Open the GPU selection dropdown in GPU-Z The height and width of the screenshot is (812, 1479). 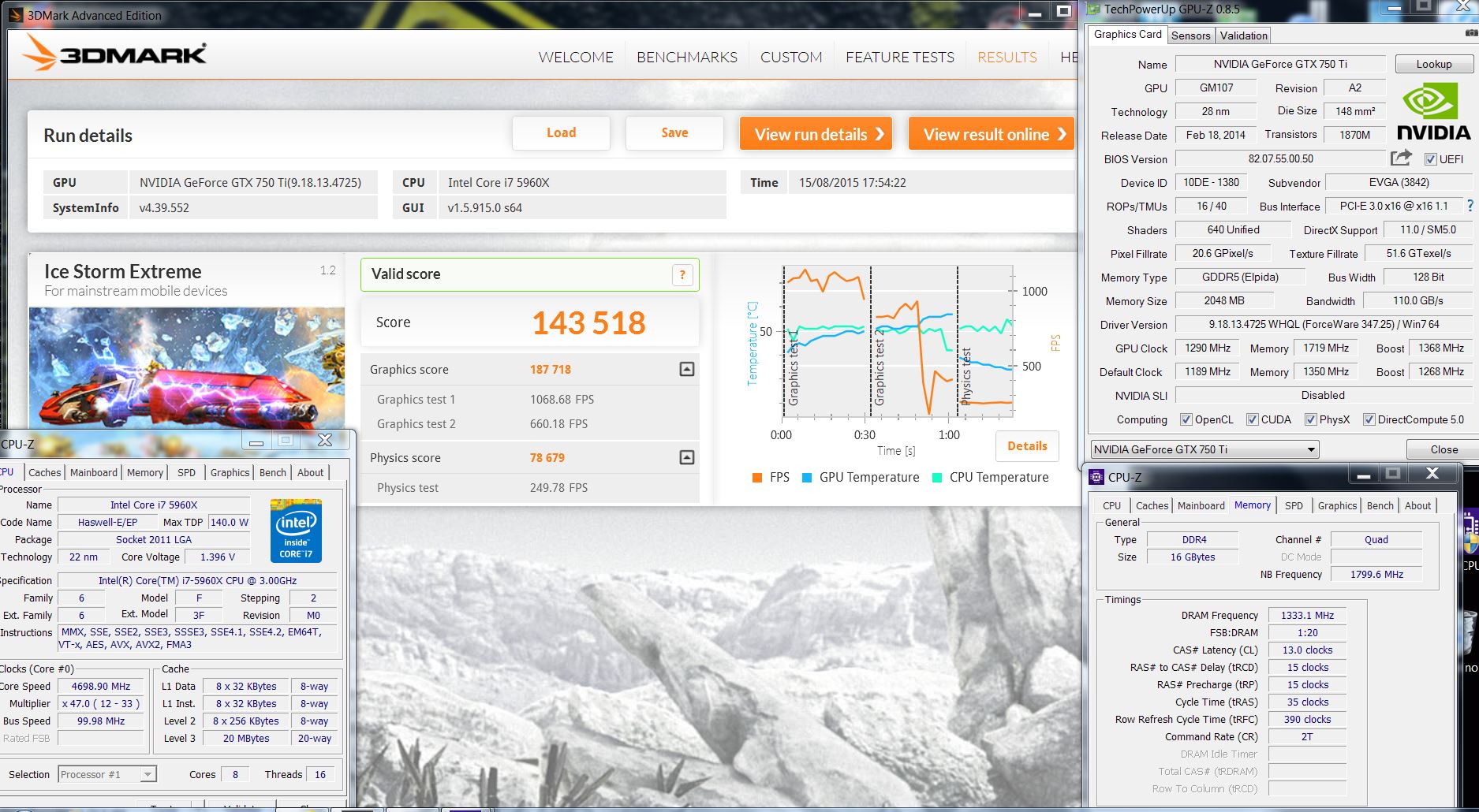tap(1205, 449)
